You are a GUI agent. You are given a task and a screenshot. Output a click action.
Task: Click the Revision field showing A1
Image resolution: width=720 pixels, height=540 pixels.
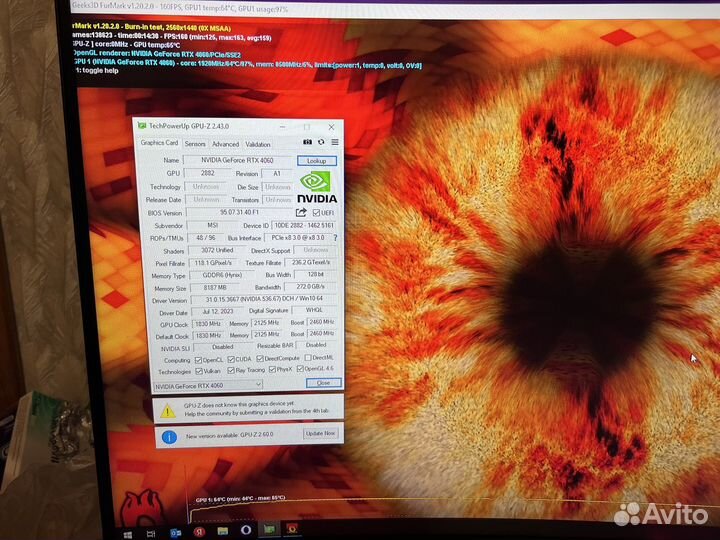click(276, 174)
